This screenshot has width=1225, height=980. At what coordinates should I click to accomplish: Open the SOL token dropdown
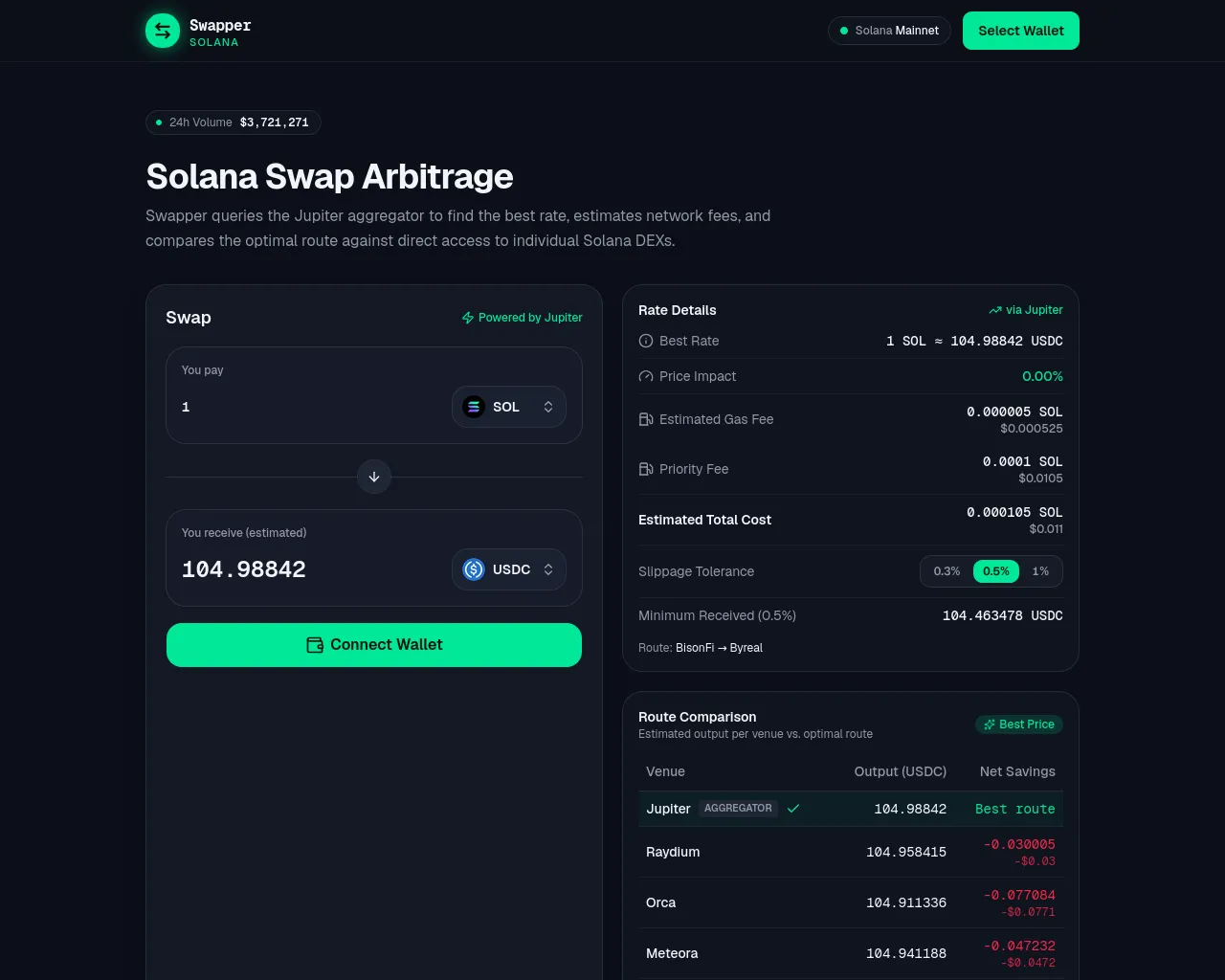click(509, 407)
